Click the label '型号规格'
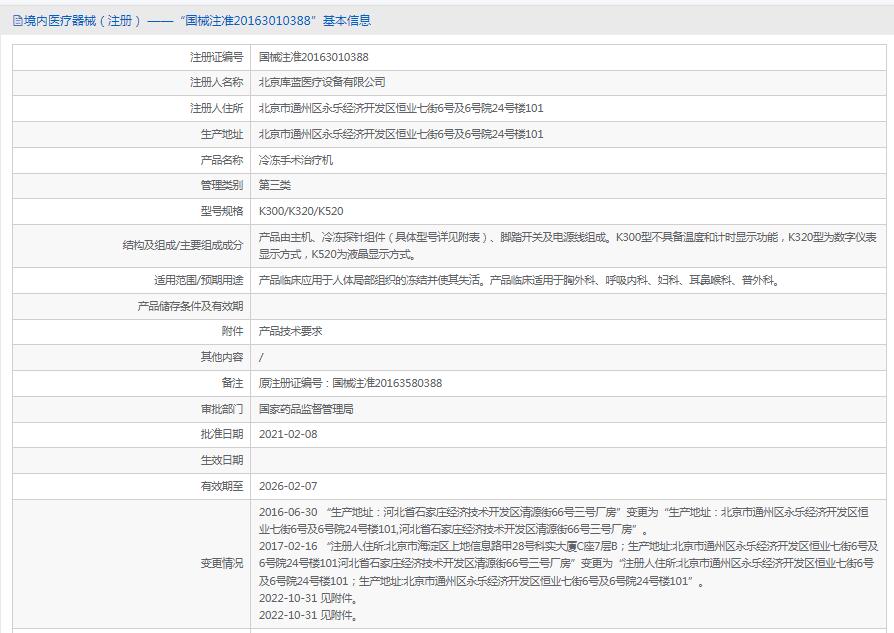Image resolution: width=894 pixels, height=633 pixels. (x=222, y=211)
